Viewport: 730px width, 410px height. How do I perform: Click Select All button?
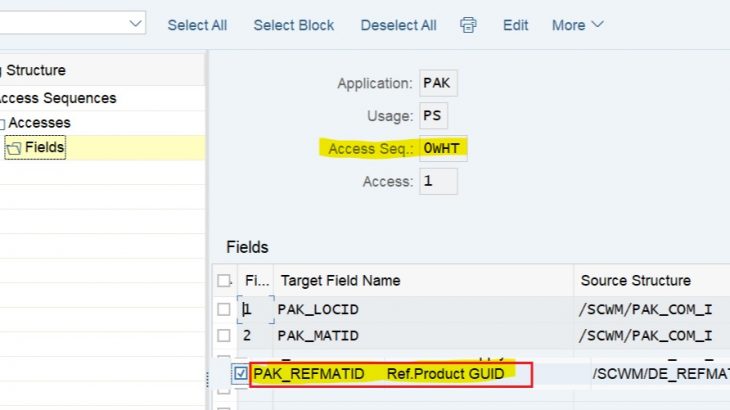point(197,25)
